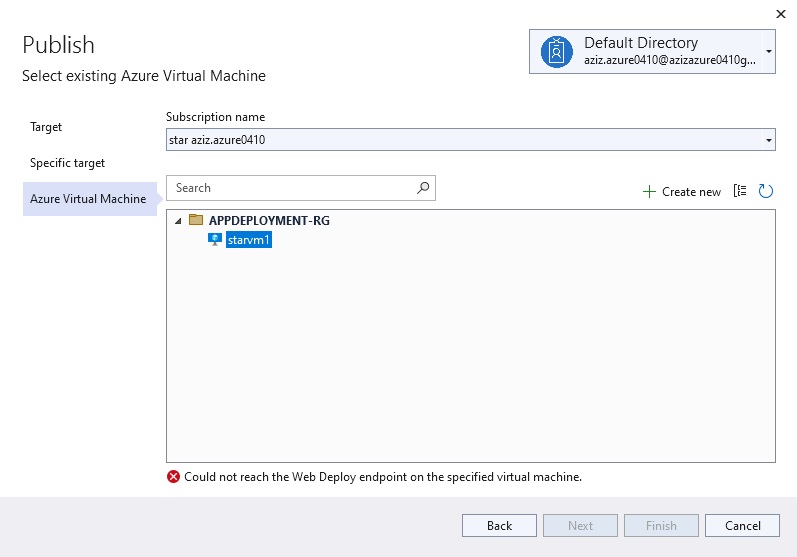Click the subscription value star aziz.azure0410
This screenshot has width=797, height=557.
tap(217, 140)
